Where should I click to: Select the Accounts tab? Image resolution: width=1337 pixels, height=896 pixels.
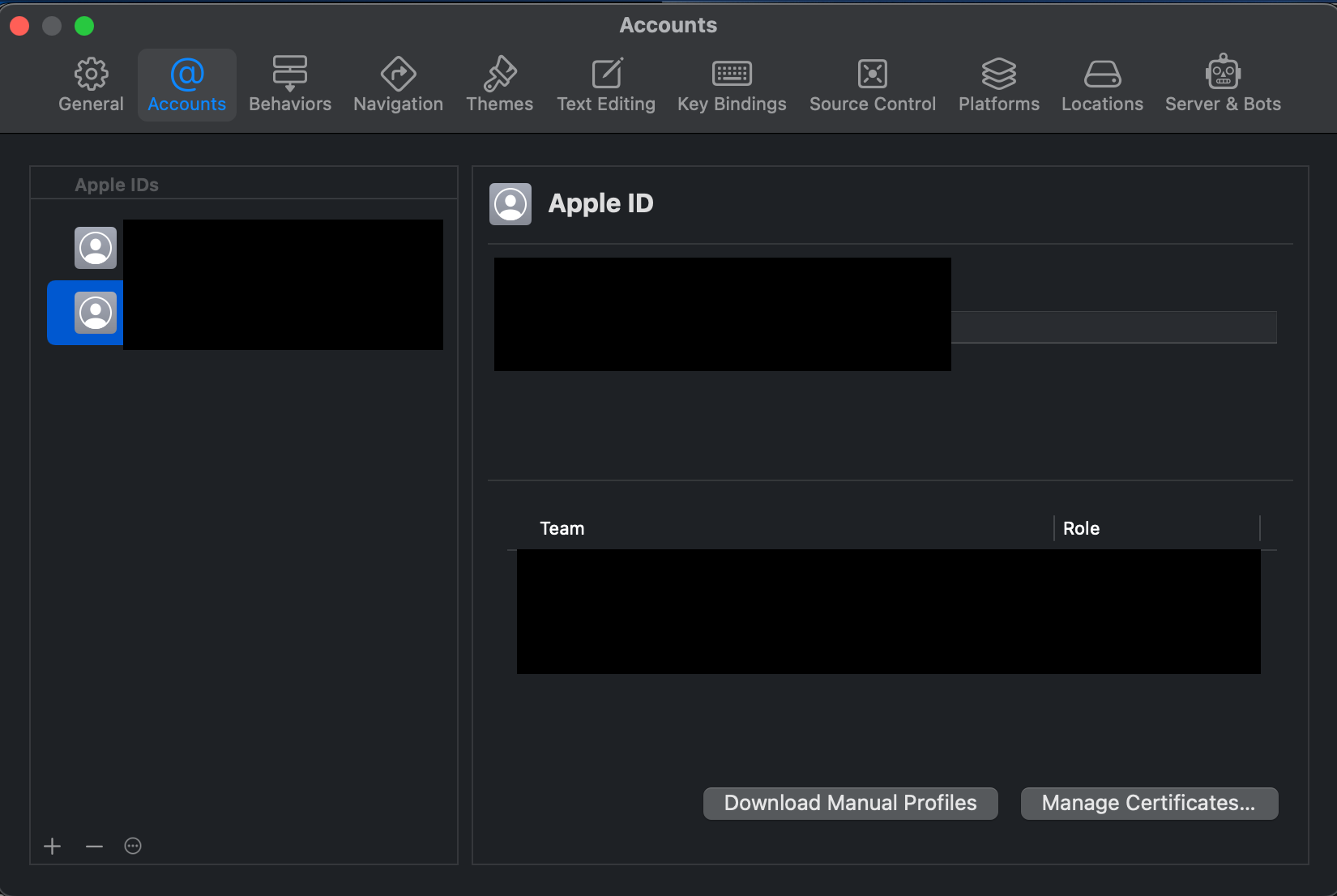click(186, 84)
